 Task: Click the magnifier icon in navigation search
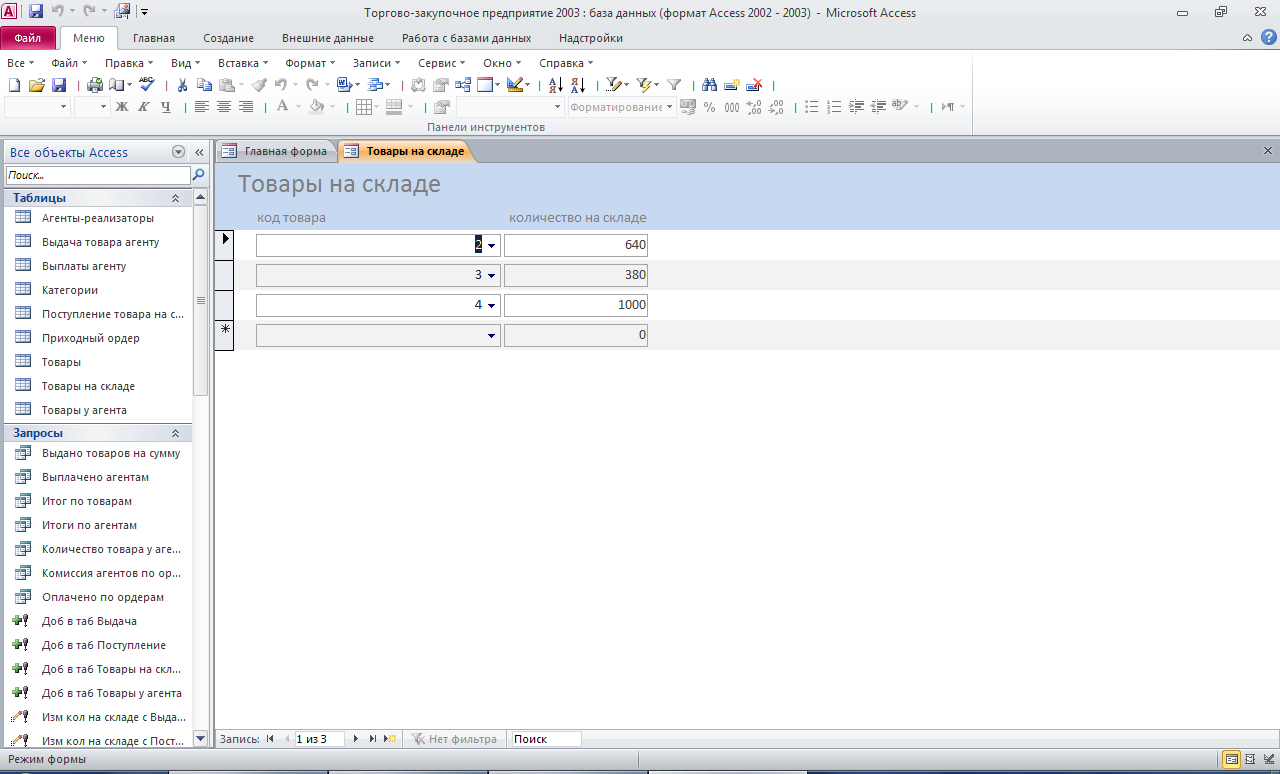[x=198, y=174]
